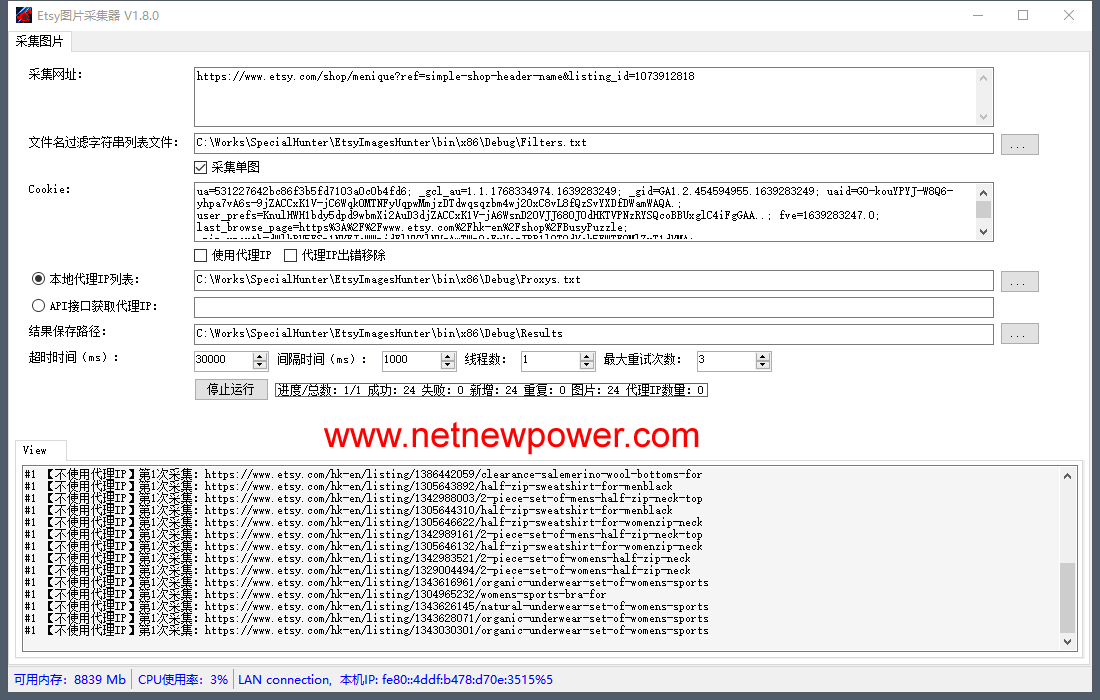Image resolution: width=1100 pixels, height=700 pixels.
Task: Click the CPU使用率 3% status entry
Action: pyautogui.click(x=182, y=680)
